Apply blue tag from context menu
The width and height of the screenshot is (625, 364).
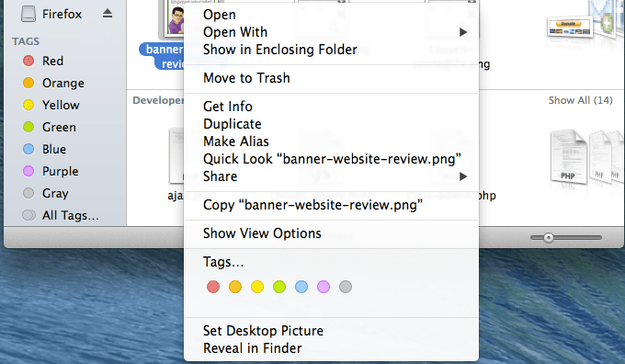tap(301, 287)
